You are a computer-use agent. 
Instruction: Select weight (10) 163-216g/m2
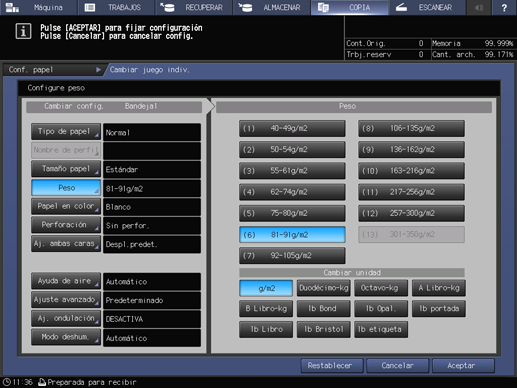411,171
